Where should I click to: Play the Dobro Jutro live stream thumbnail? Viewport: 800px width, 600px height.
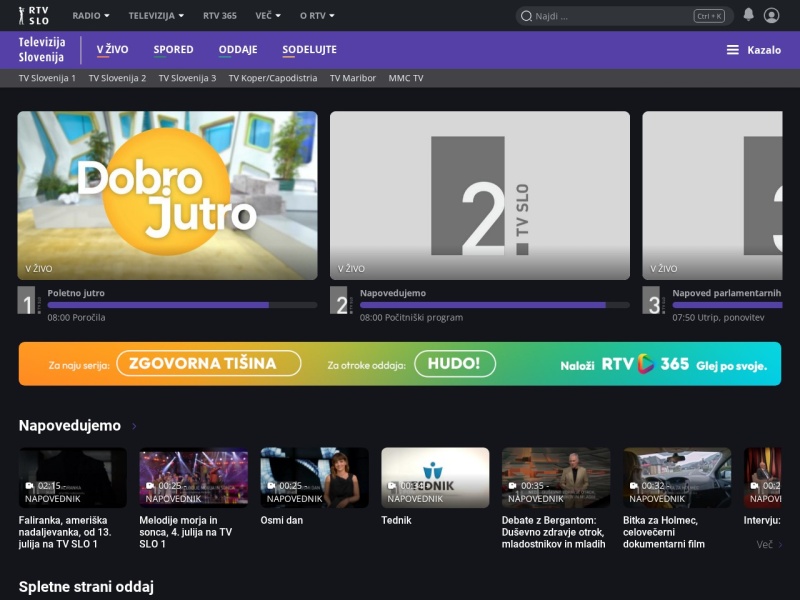(x=167, y=195)
